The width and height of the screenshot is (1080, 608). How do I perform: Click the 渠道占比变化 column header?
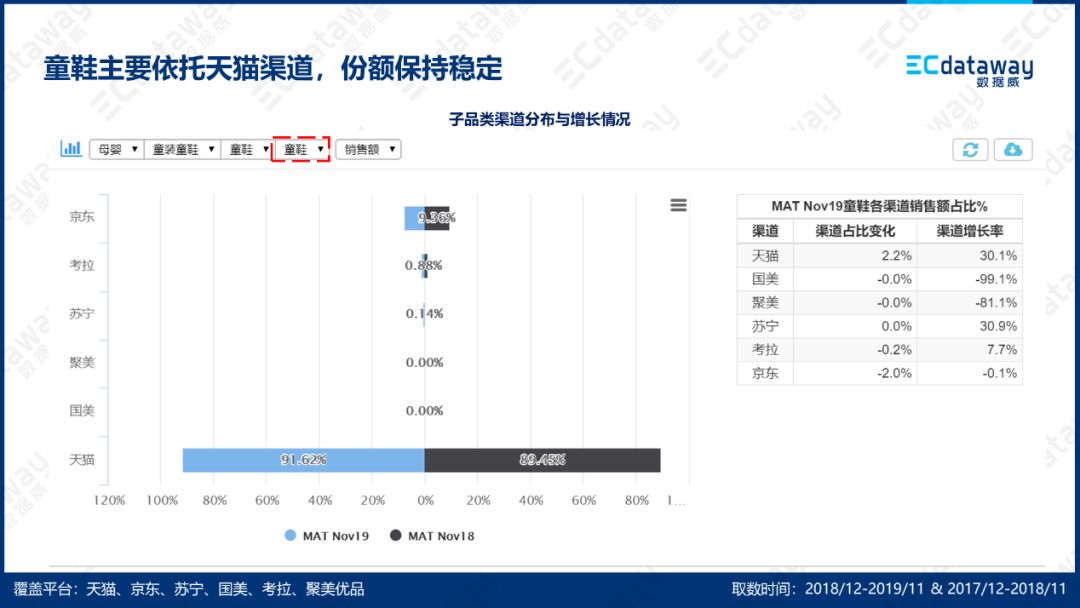(x=855, y=231)
